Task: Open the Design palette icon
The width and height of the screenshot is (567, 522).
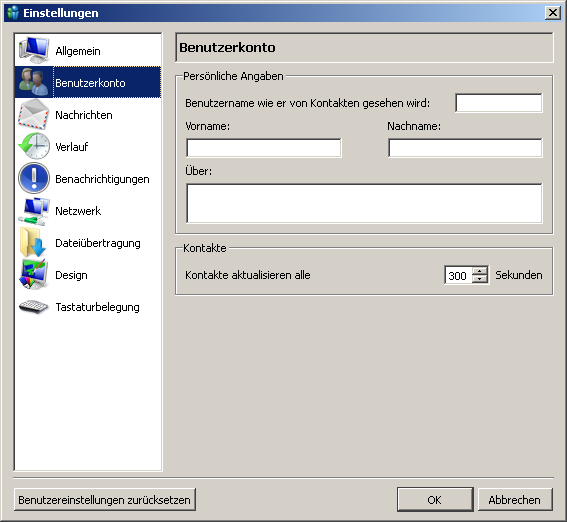Action: (x=34, y=274)
